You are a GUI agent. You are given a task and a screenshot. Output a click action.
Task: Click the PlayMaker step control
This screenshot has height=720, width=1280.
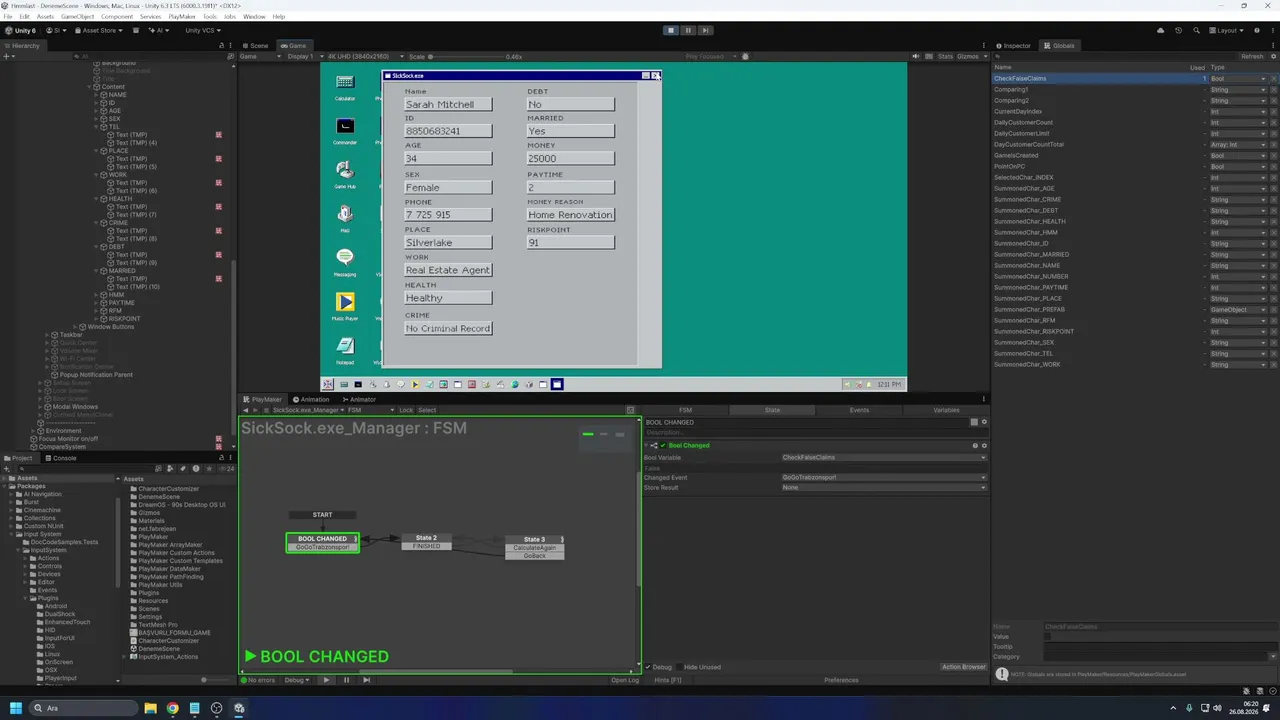tap(366, 680)
